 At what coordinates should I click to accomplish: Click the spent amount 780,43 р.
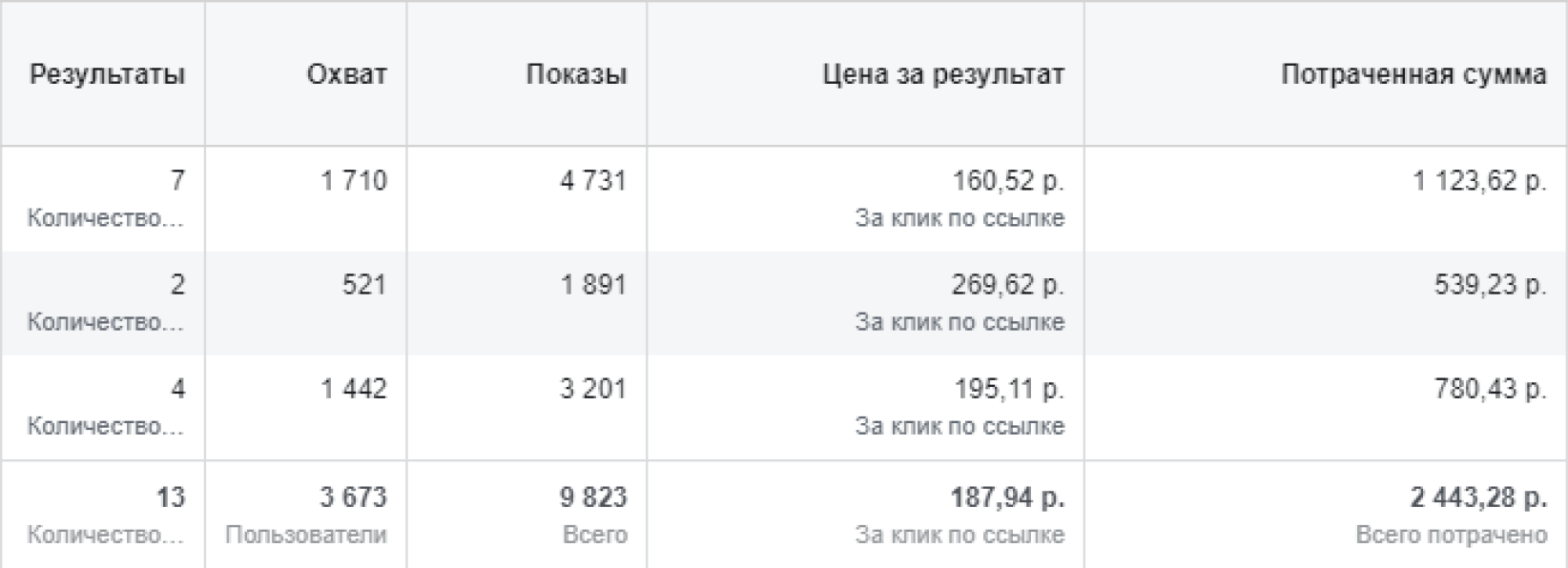[1490, 389]
